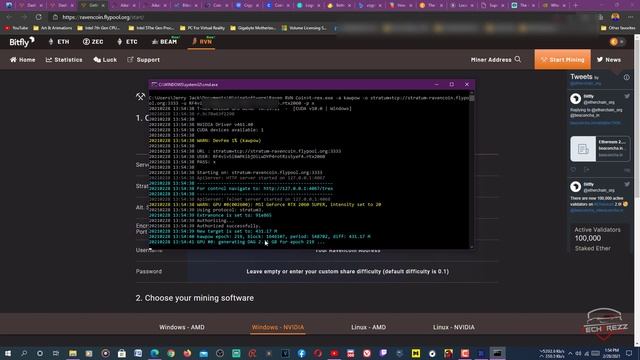Select the RVN pool tab
The width and height of the screenshot is (640, 360).
tap(202, 42)
